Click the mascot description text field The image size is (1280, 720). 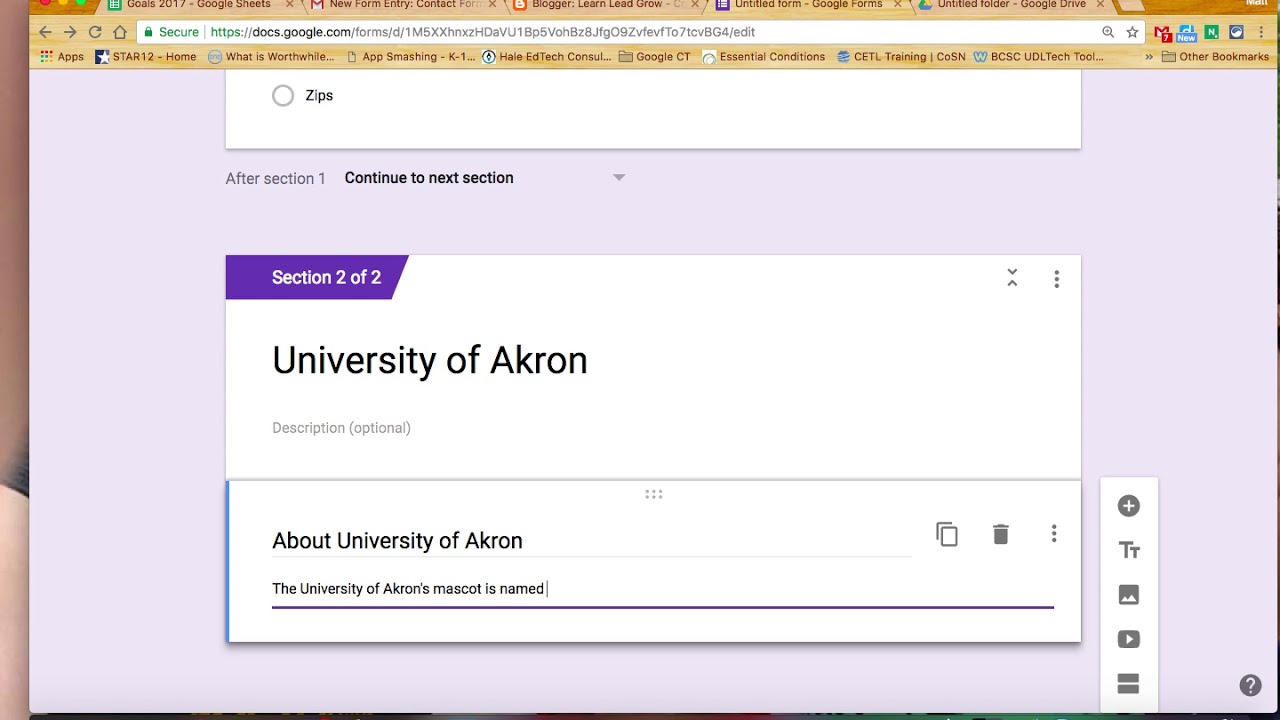[662, 589]
